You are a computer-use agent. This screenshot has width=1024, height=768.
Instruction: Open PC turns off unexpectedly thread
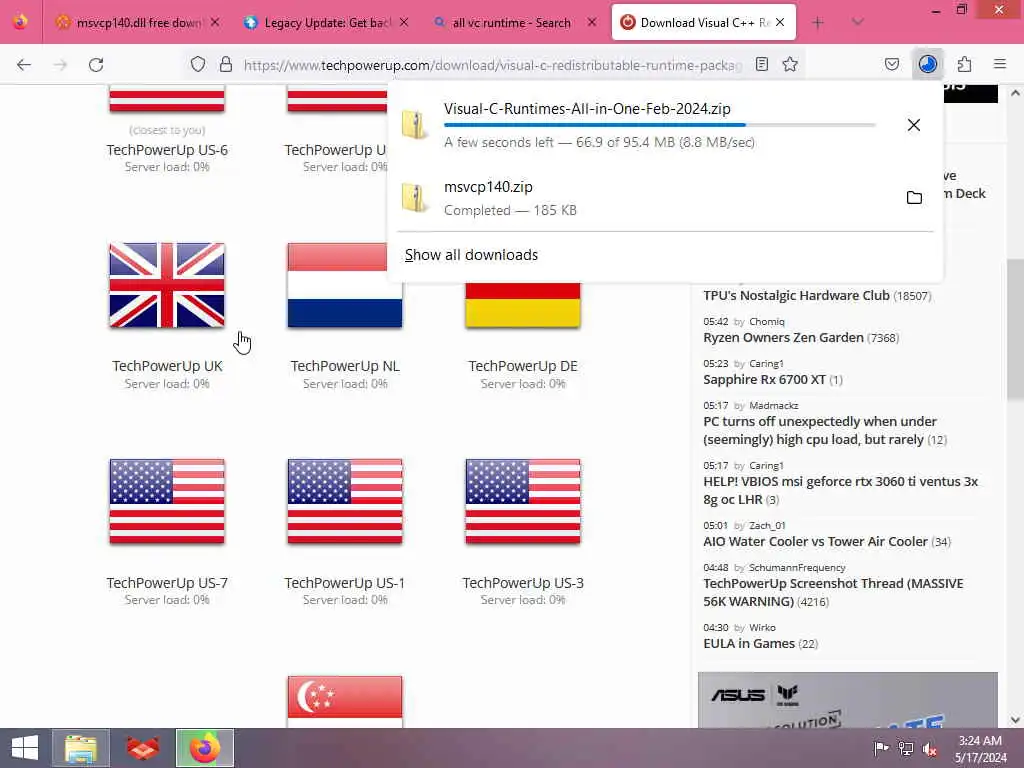click(820, 430)
